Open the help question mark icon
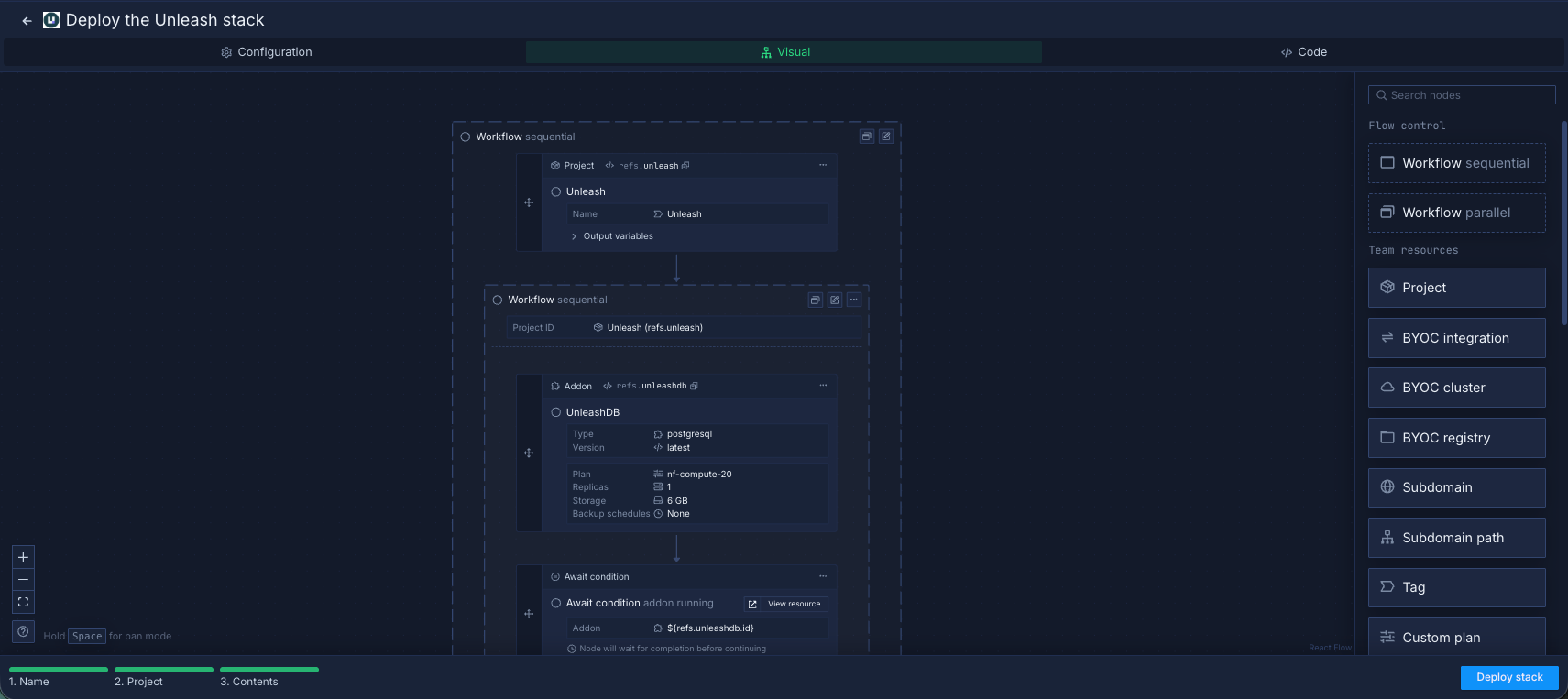Screen dimensions: 1568x699 coord(23,631)
